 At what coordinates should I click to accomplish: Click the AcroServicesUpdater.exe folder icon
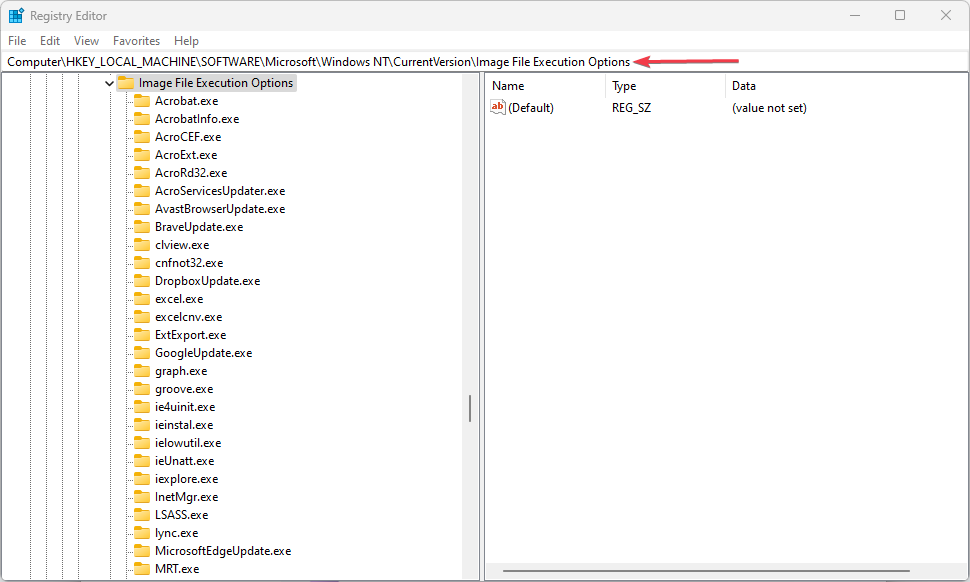click(x=142, y=190)
